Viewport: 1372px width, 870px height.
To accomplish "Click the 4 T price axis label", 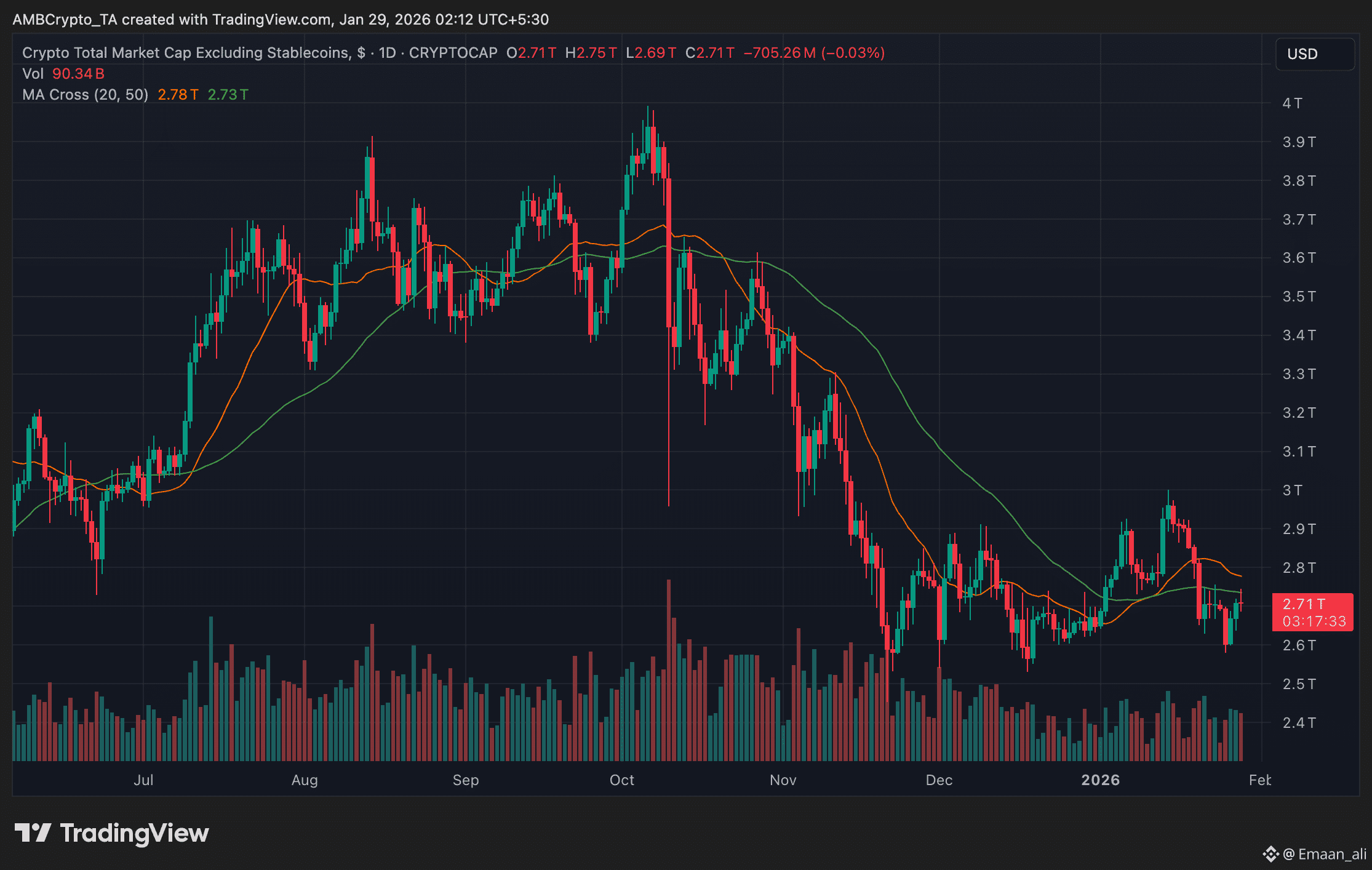I will [1292, 103].
